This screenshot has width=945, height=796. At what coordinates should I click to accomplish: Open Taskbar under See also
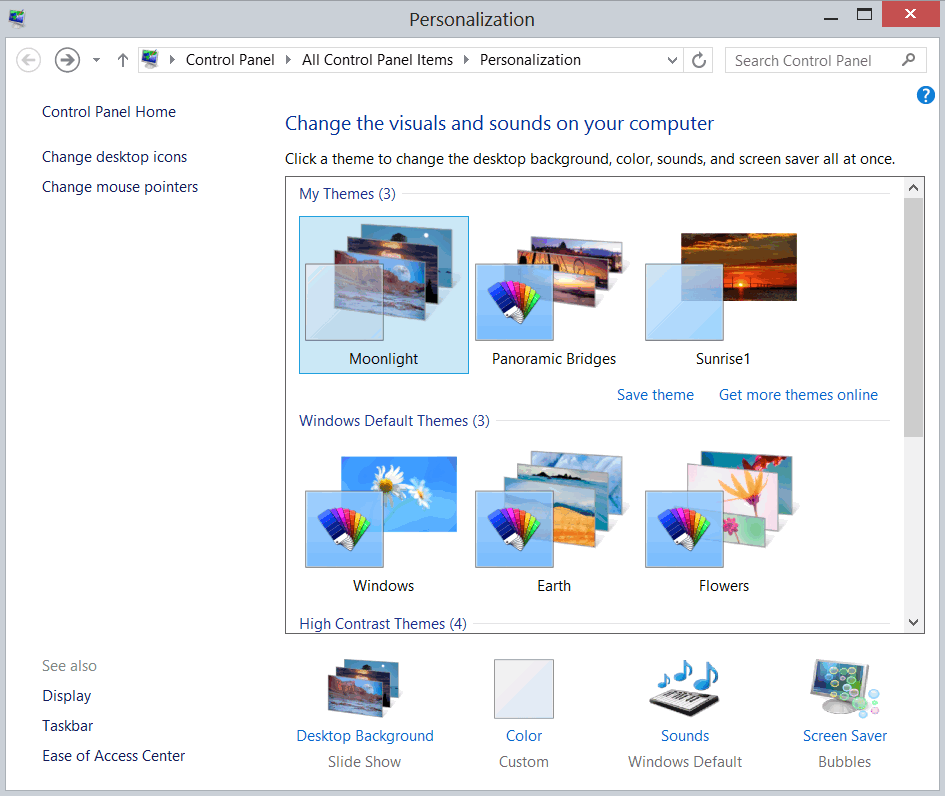coord(68,725)
